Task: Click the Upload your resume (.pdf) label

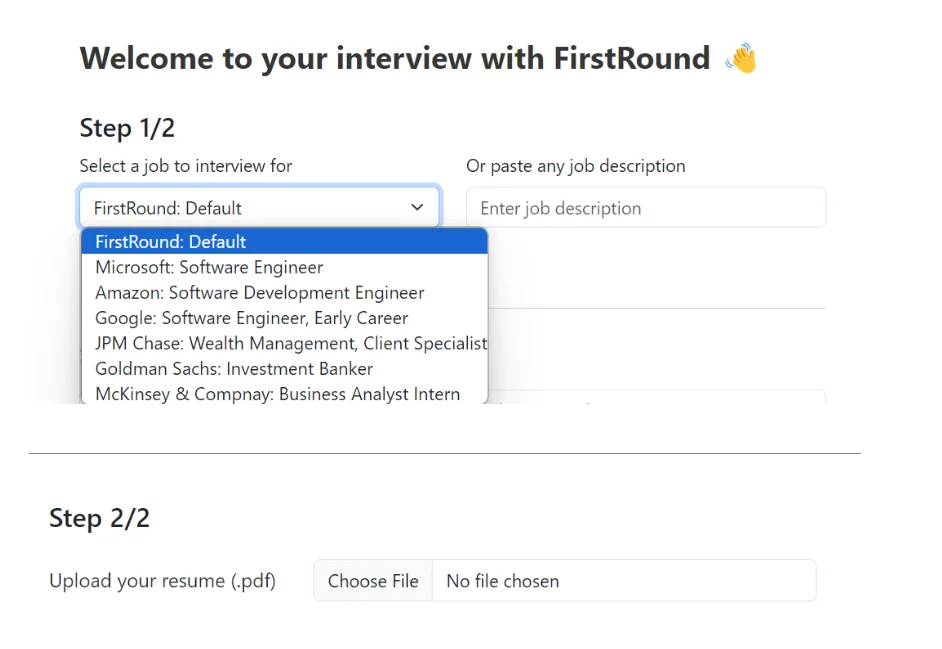Action: click(x=162, y=580)
